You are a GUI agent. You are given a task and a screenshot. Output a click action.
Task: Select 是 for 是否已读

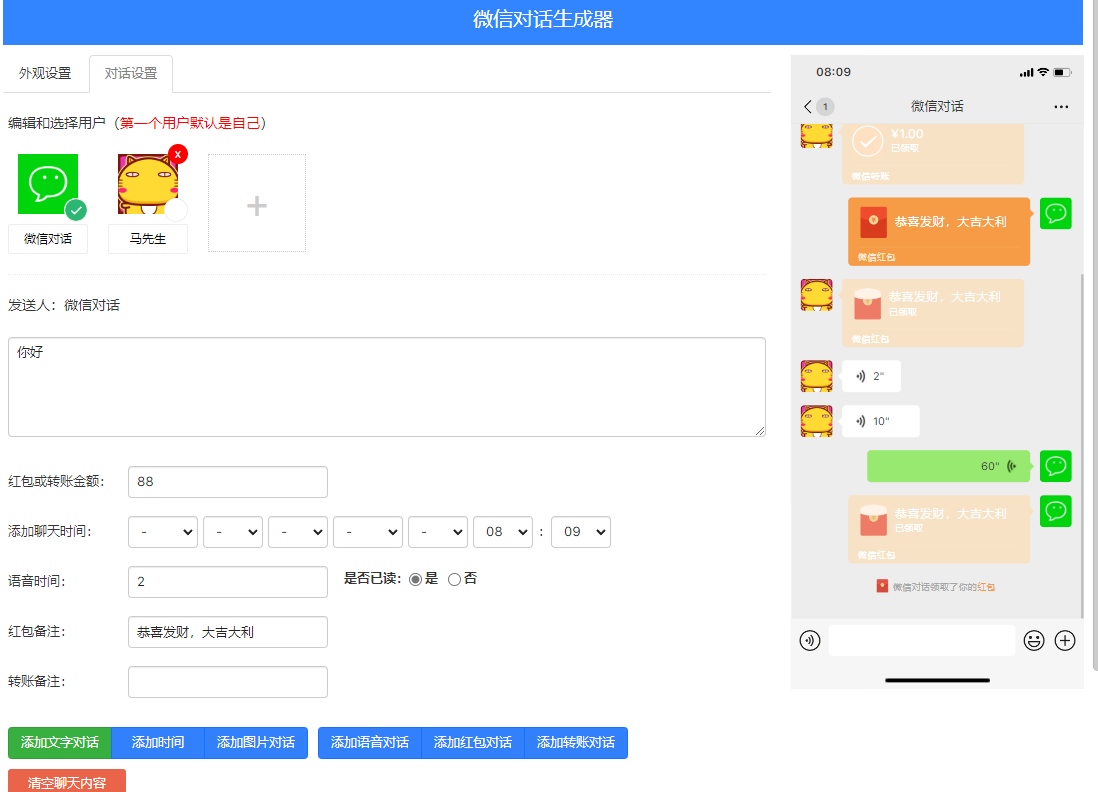[x=415, y=579]
